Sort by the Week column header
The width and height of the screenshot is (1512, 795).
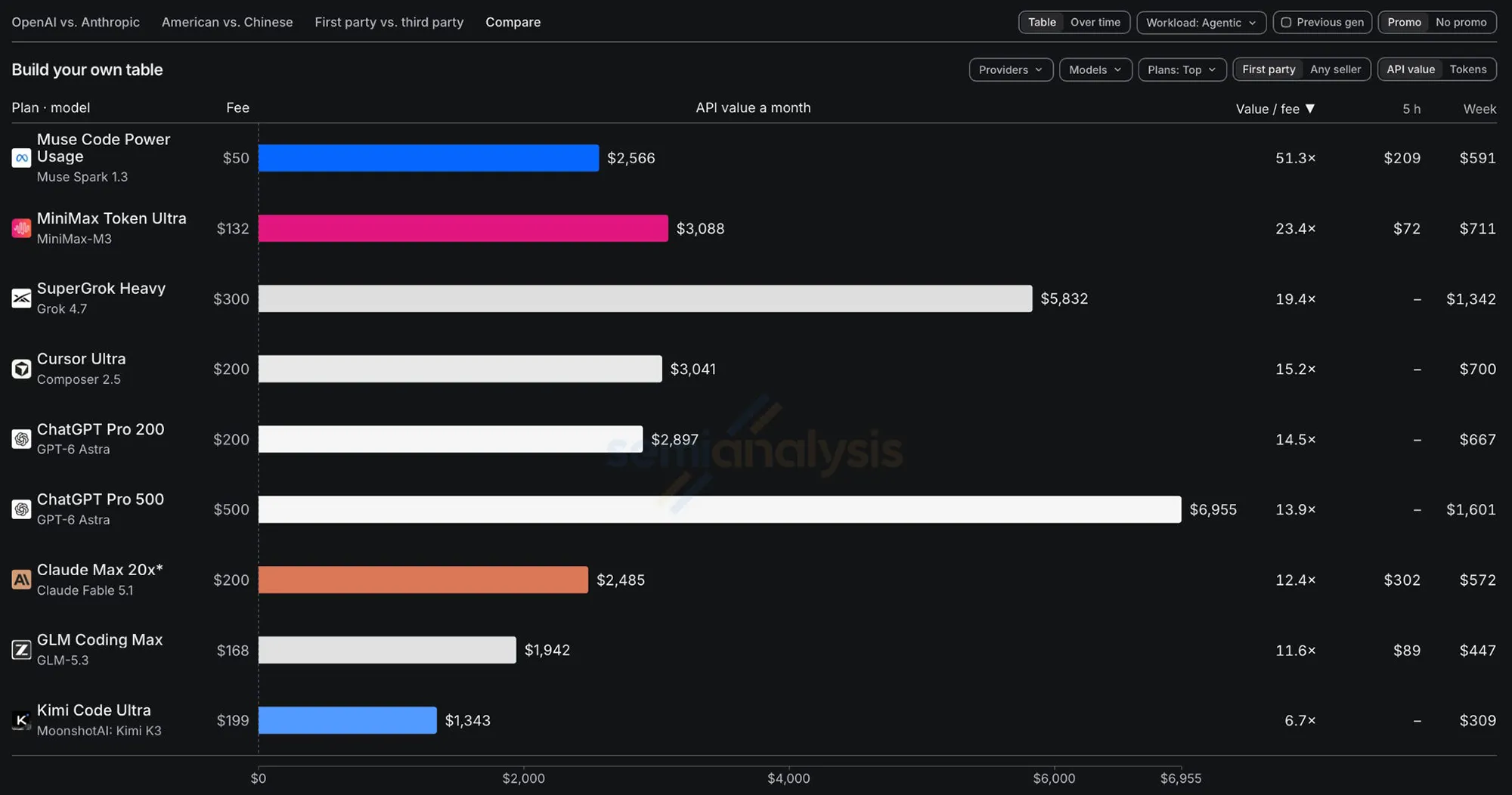pos(1479,109)
